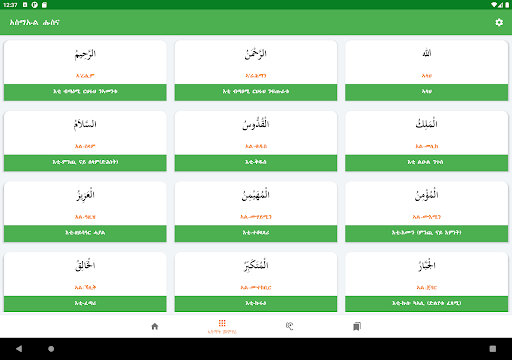
Task: Select the orange grid names tab
Action: tap(222, 326)
